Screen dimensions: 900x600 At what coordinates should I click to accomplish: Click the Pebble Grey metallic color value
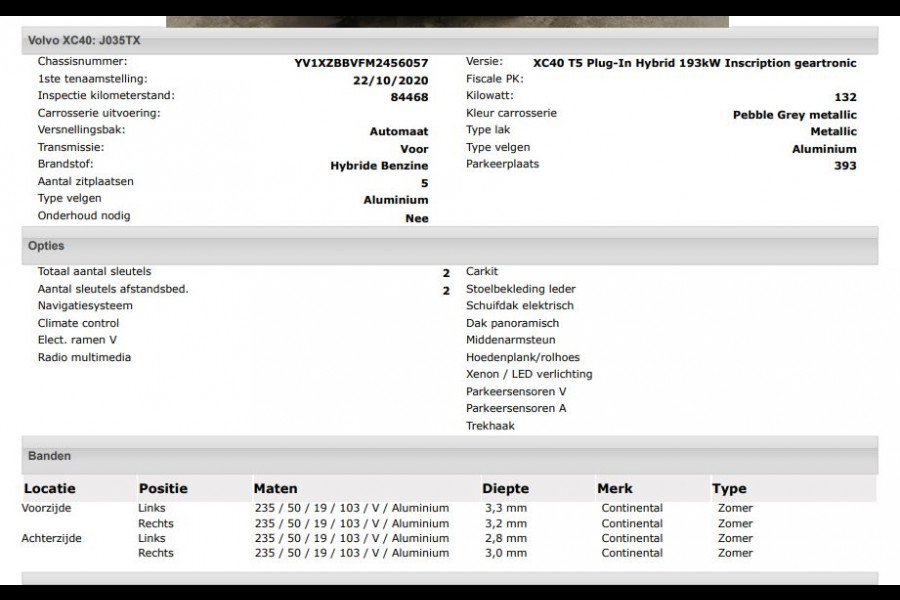coord(793,113)
